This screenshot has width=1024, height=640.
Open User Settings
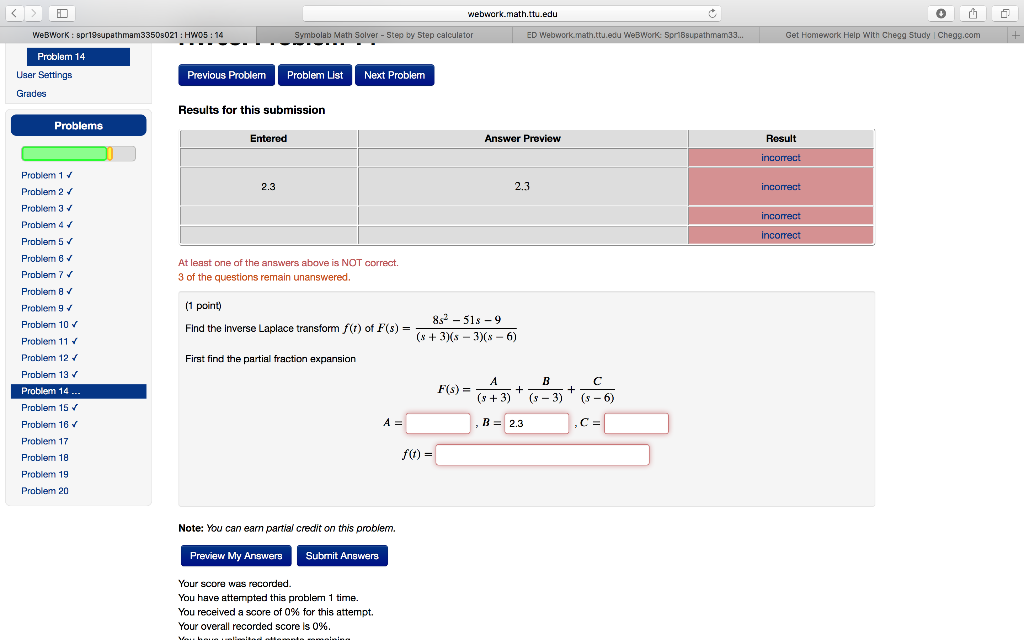(47, 74)
